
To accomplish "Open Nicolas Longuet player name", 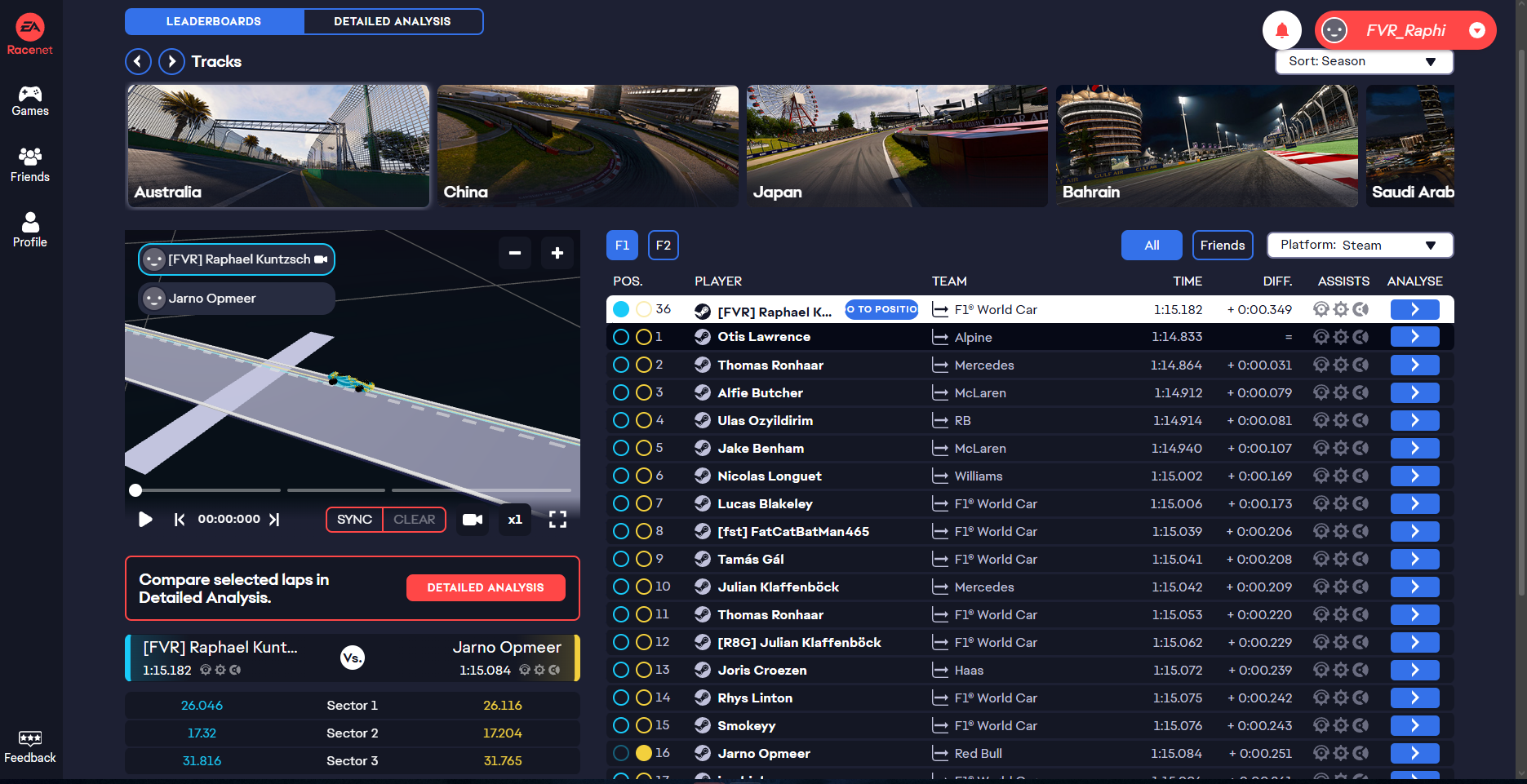I will pos(770,476).
